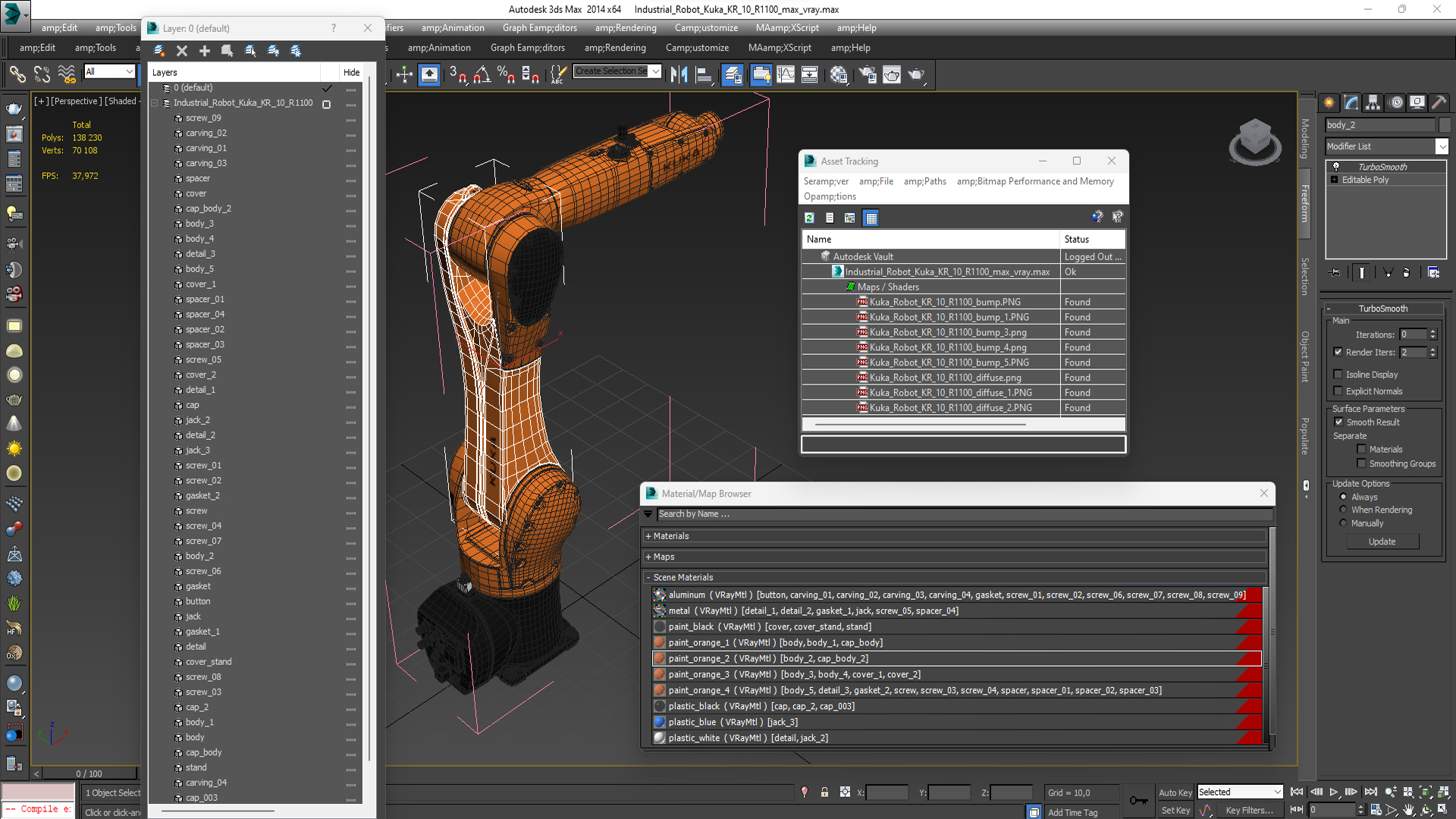Open the Display command panel tab
Image resolution: width=1456 pixels, height=819 pixels.
pyautogui.click(x=1417, y=102)
